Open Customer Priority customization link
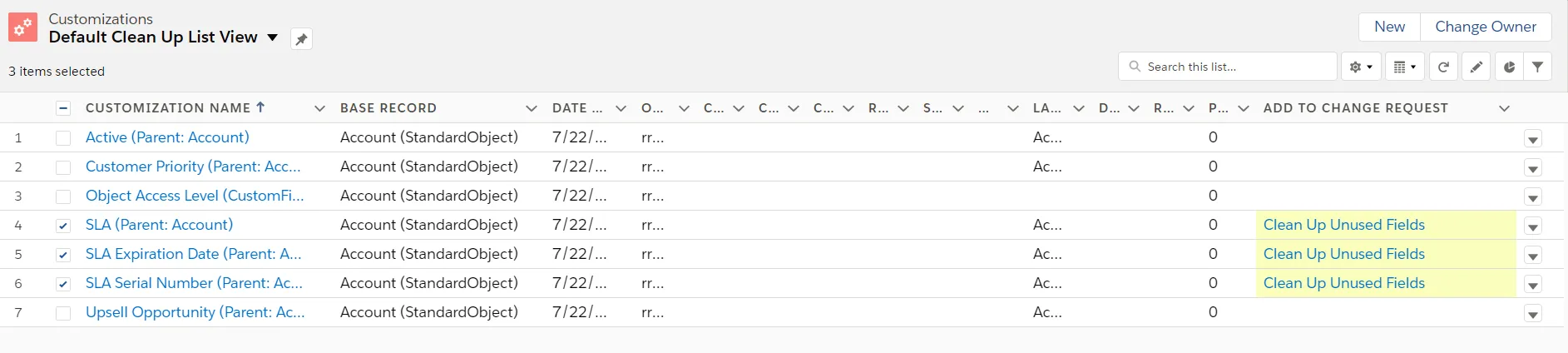The height and width of the screenshot is (353, 1568). (x=193, y=167)
